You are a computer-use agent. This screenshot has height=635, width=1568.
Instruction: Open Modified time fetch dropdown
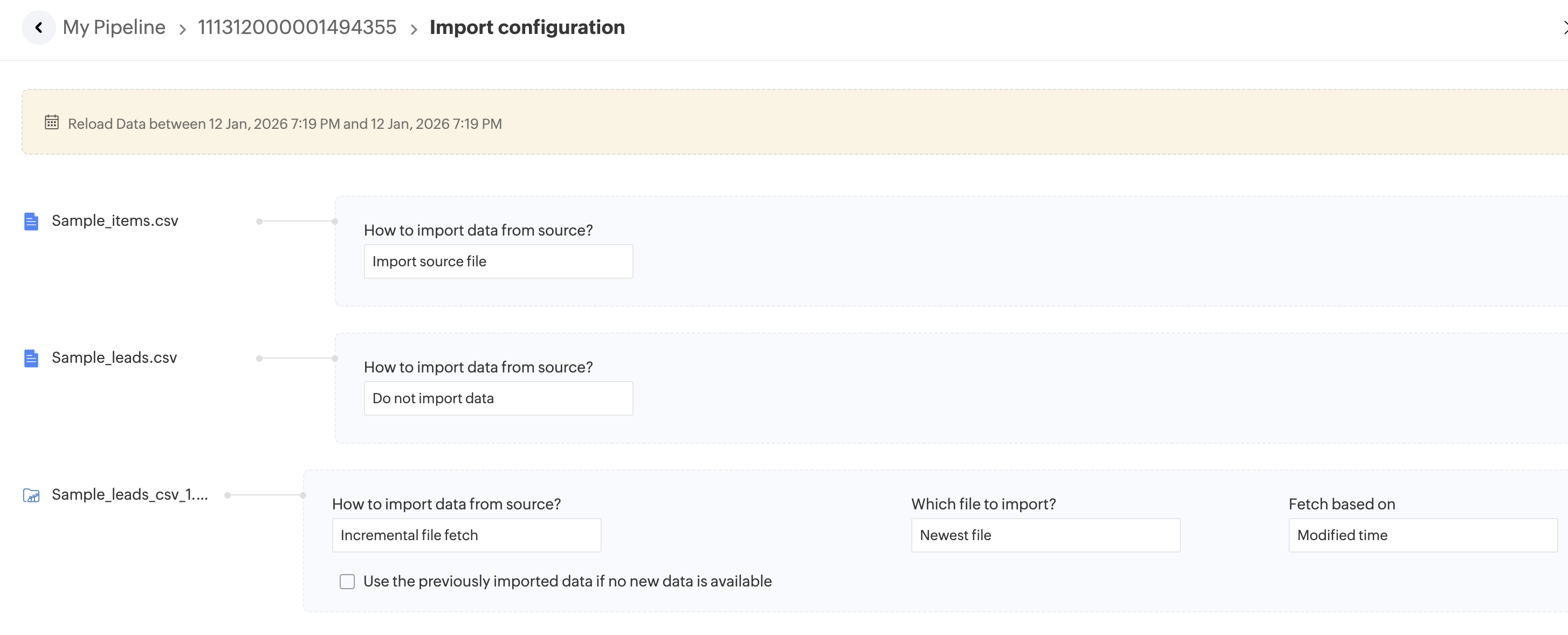1422,535
